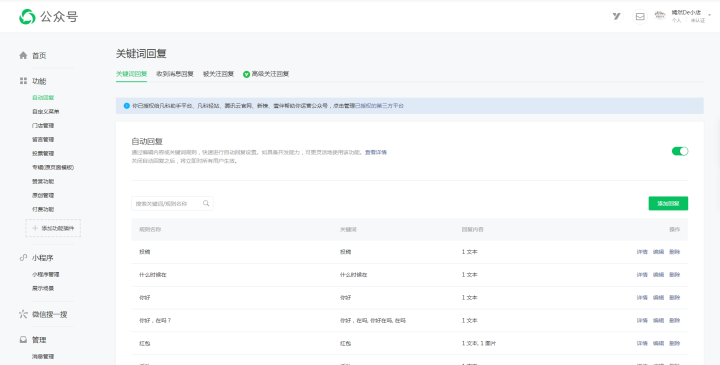This screenshot has width=720, height=365.
Task: Open 投票管理 in the sidebar
Action: [43, 153]
